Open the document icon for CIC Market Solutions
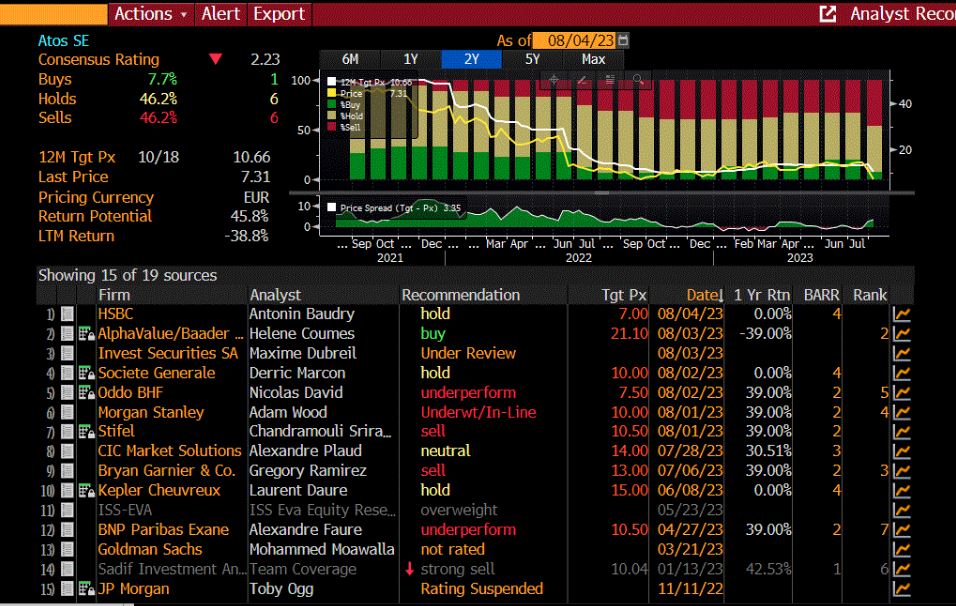 pos(67,451)
